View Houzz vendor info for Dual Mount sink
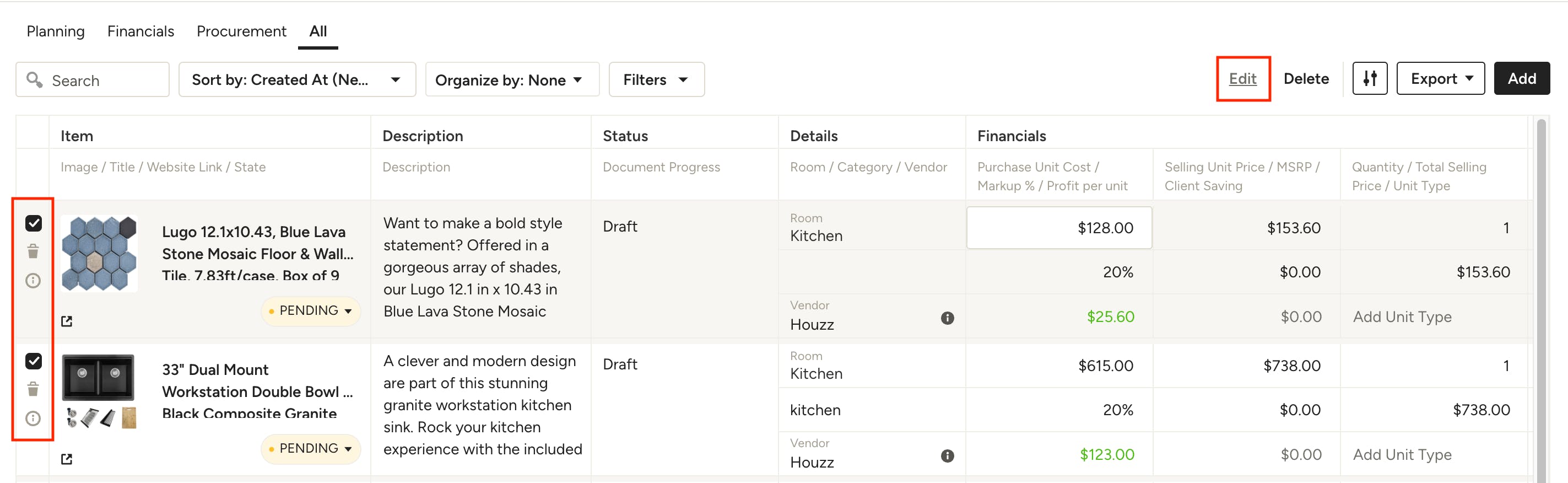 947,455
